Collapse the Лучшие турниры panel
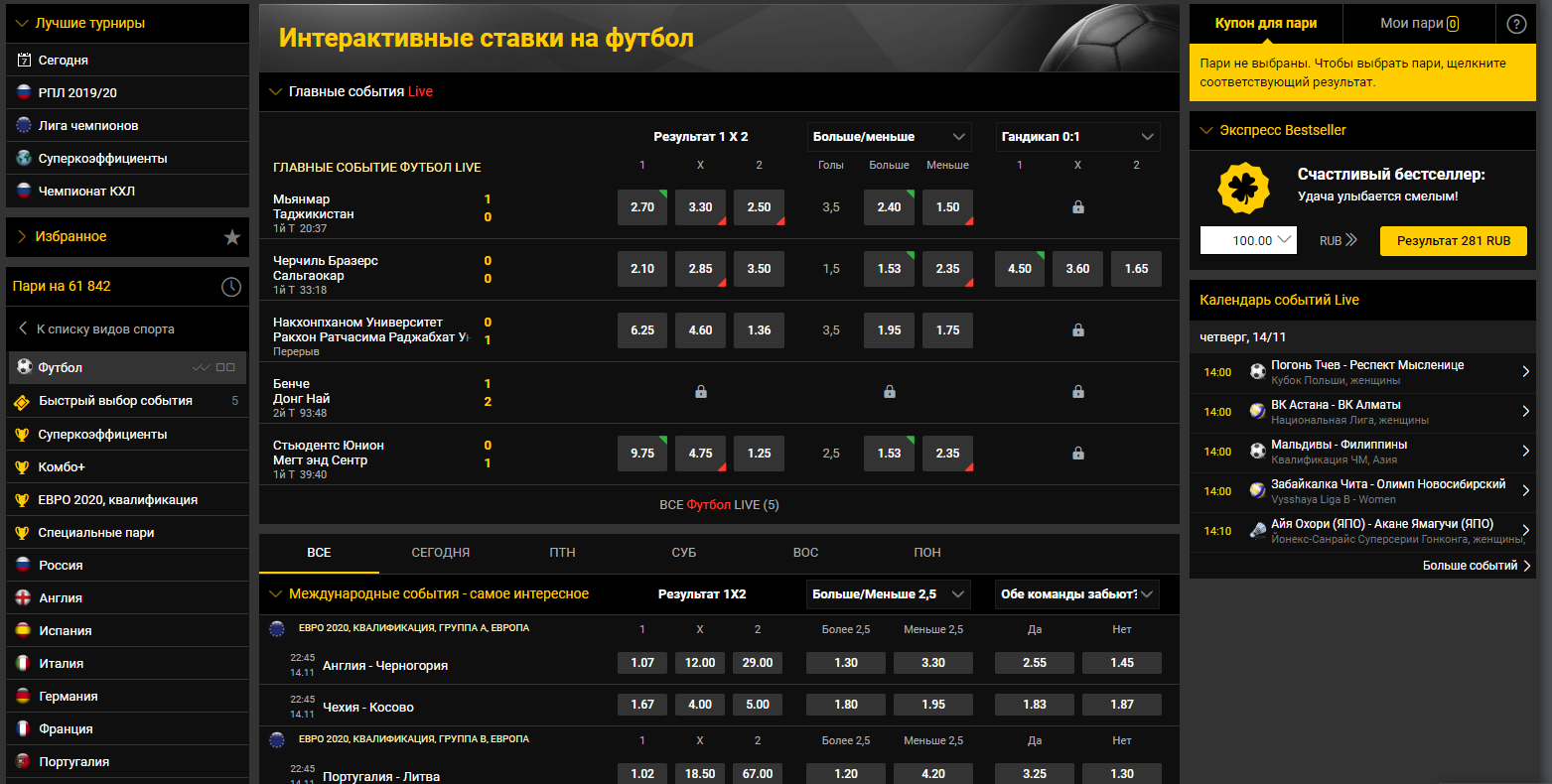This screenshot has width=1552, height=784. pyautogui.click(x=22, y=23)
